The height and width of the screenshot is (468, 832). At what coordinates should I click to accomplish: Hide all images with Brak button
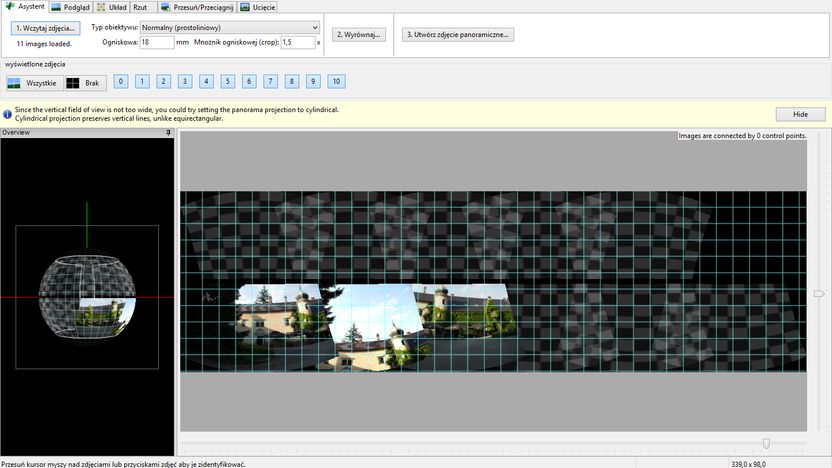coord(85,83)
